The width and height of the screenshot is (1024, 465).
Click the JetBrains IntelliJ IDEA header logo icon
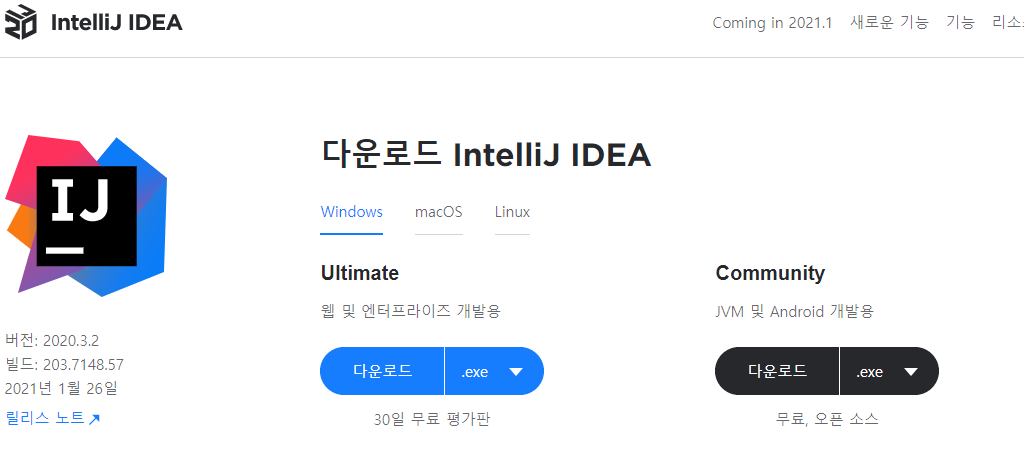[20, 21]
